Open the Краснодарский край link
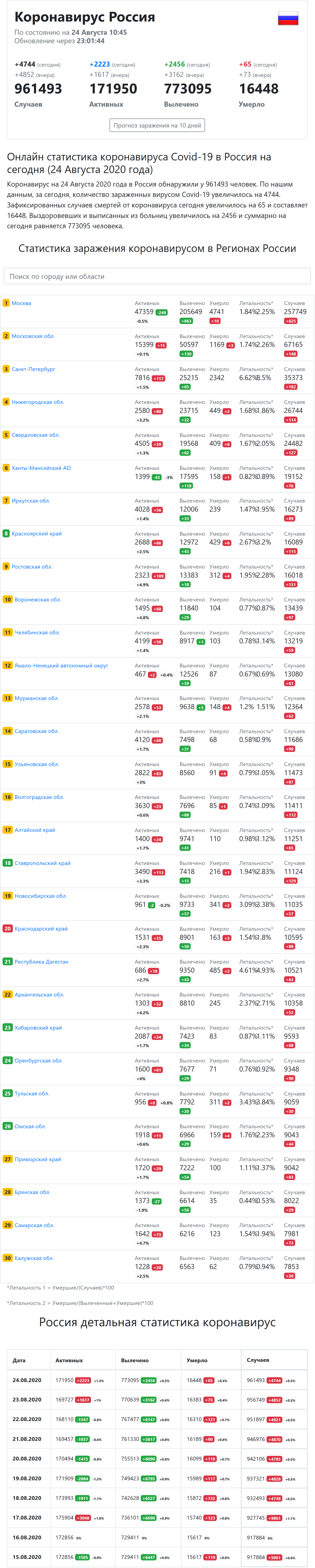This screenshot has width=315, height=1568. pos(41,929)
